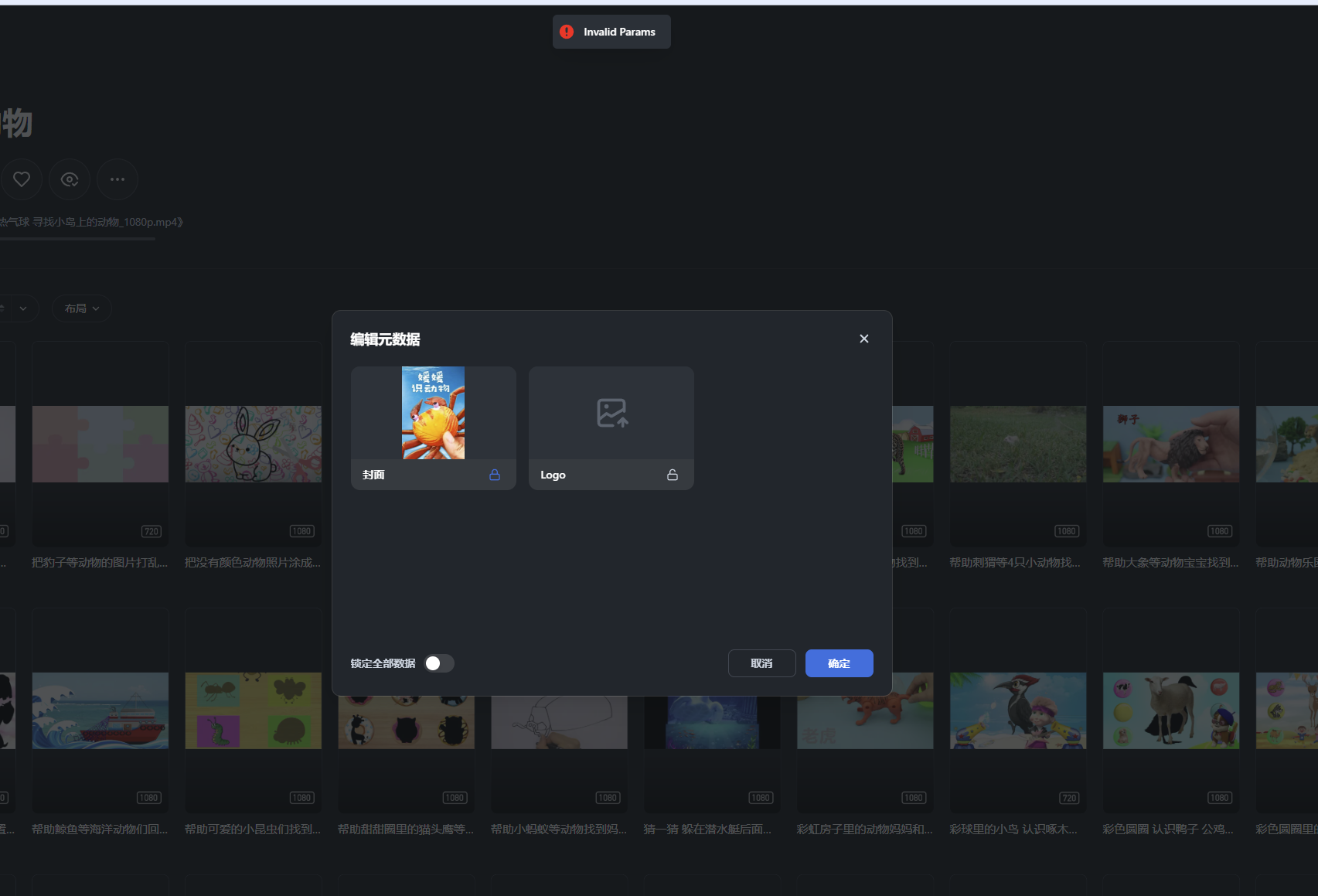Enable the 锁定全部数据 switch
This screenshot has height=896, width=1318.
(439, 663)
